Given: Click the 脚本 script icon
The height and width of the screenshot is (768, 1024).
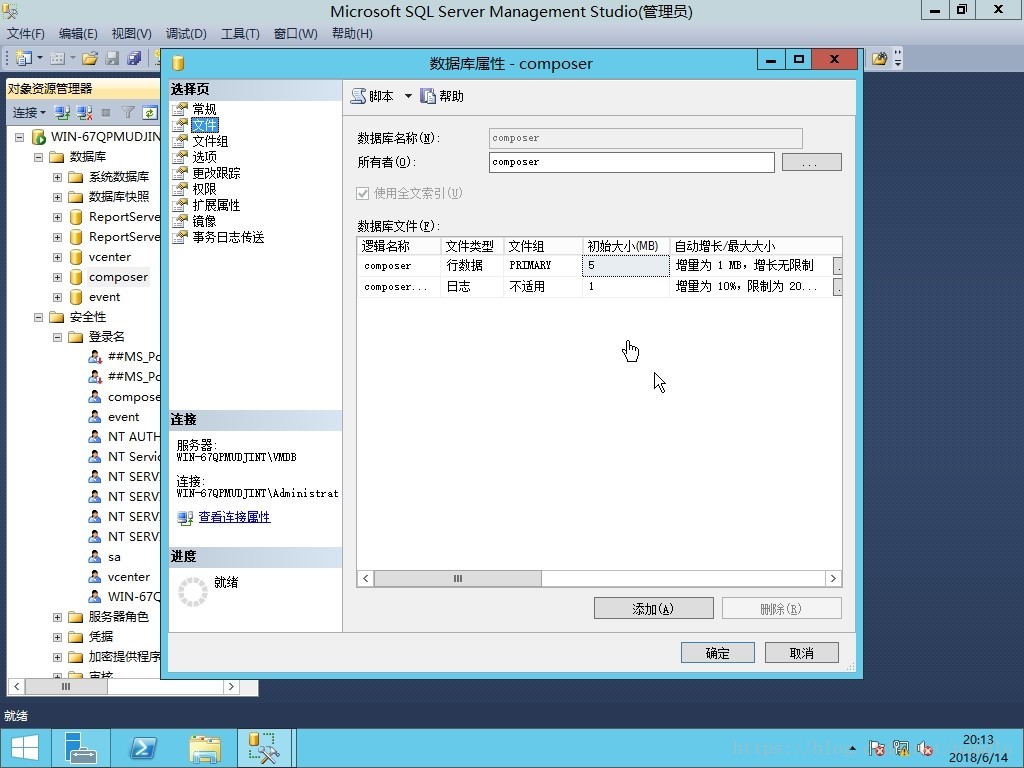Looking at the screenshot, I should coord(358,96).
